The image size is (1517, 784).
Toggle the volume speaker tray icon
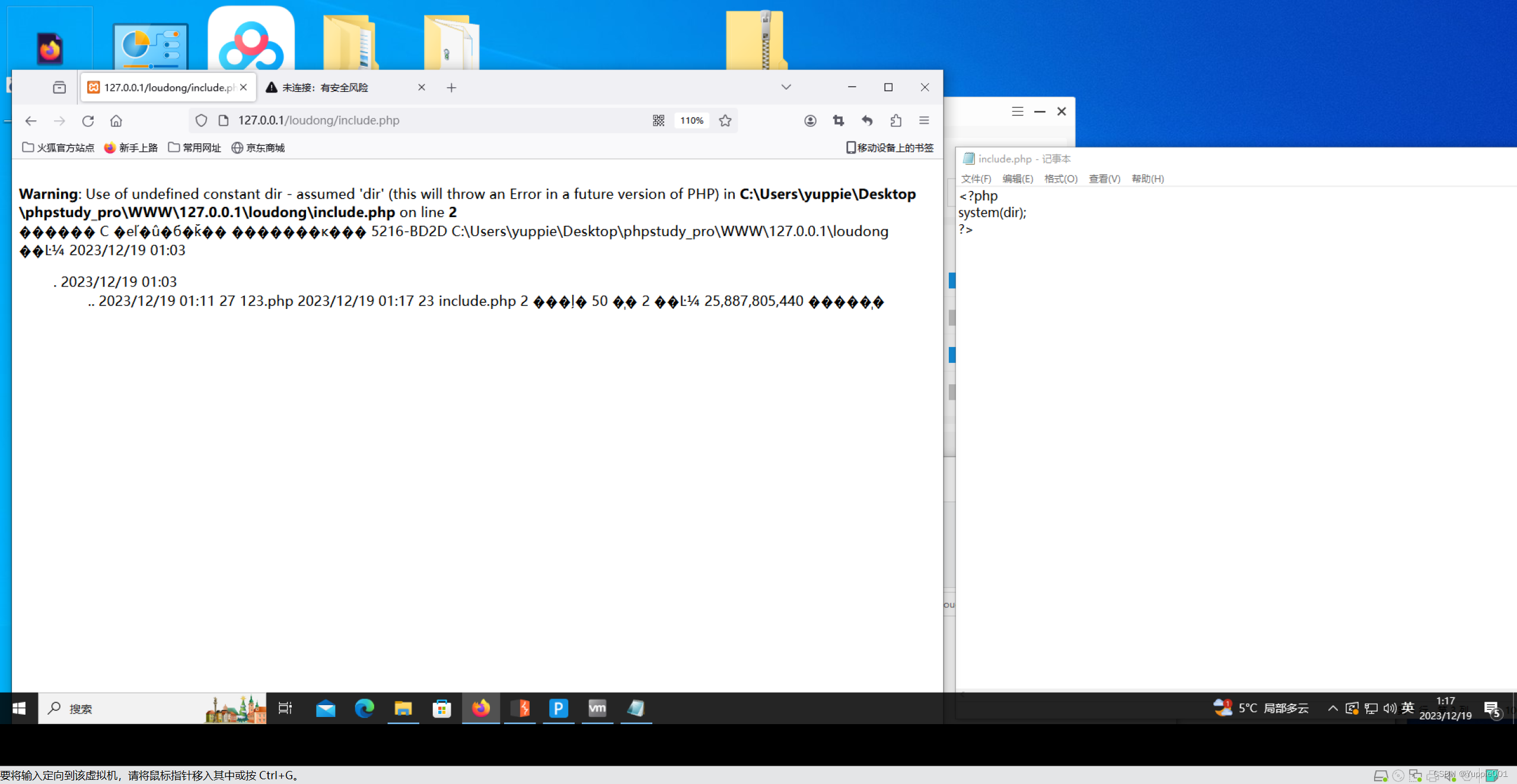coord(1389,708)
